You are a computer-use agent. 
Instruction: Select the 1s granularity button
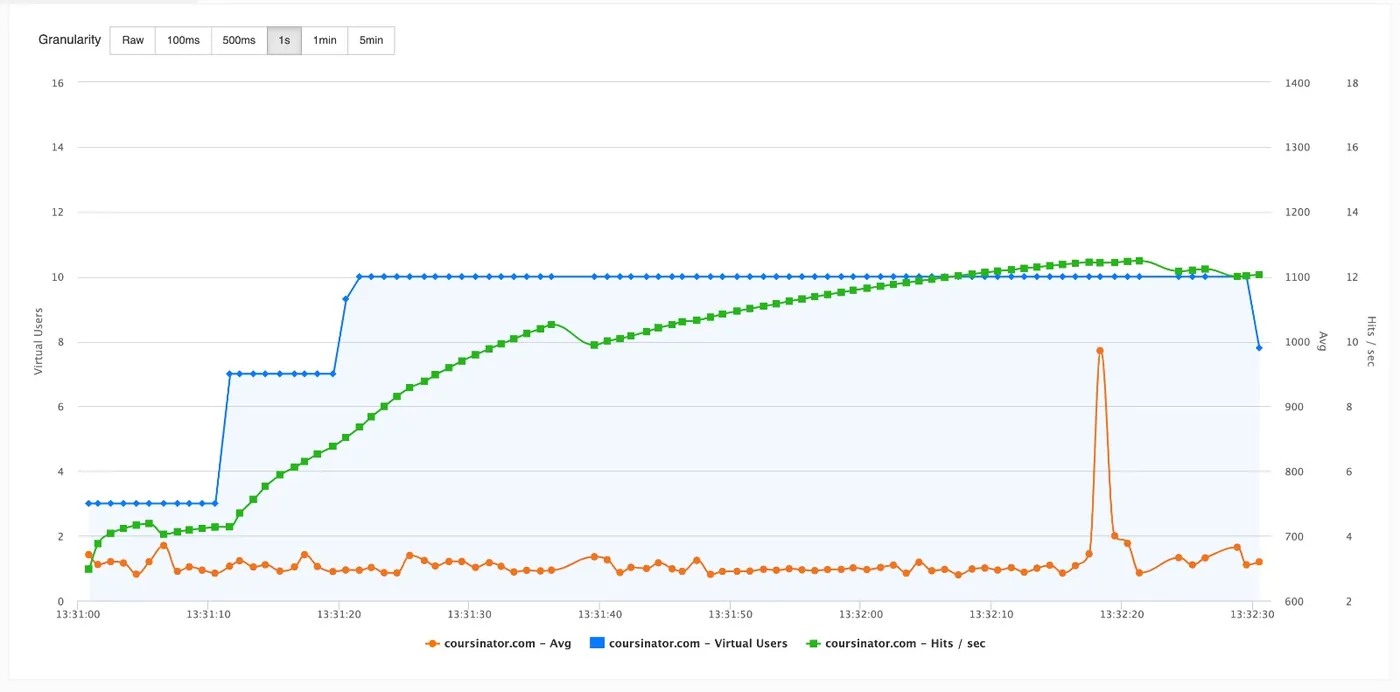pos(284,40)
